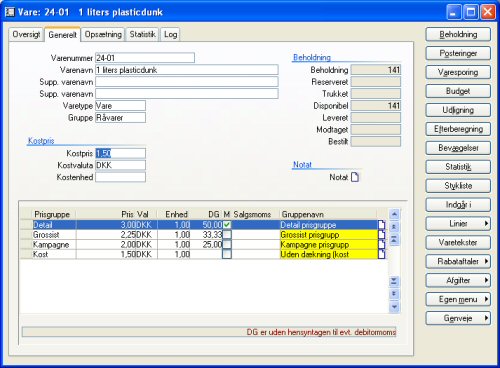Click the Beholdning section link
This screenshot has width=500, height=368.
coord(312,57)
